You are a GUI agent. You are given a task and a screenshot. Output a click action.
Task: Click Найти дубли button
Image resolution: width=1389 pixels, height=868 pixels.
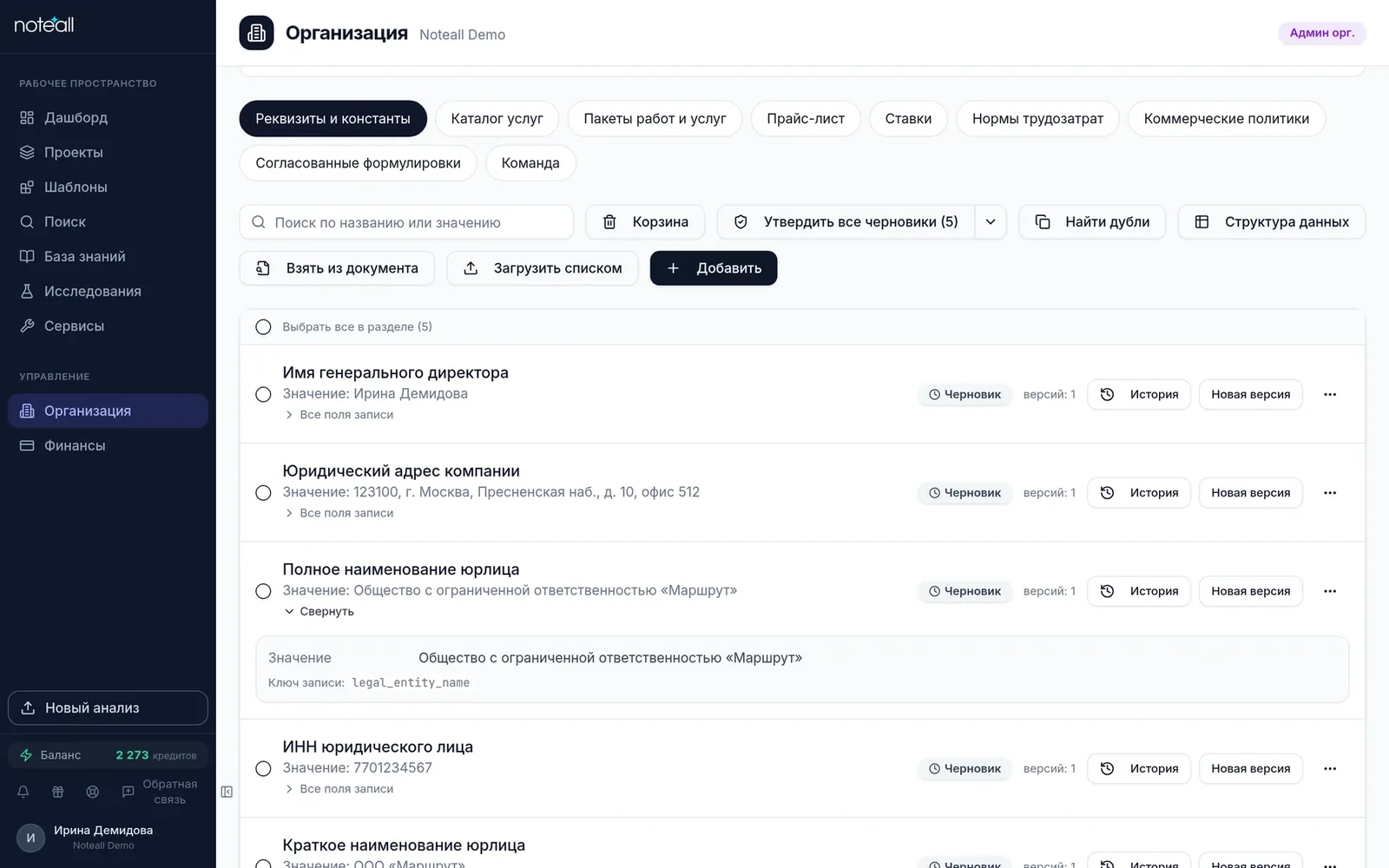point(1092,222)
